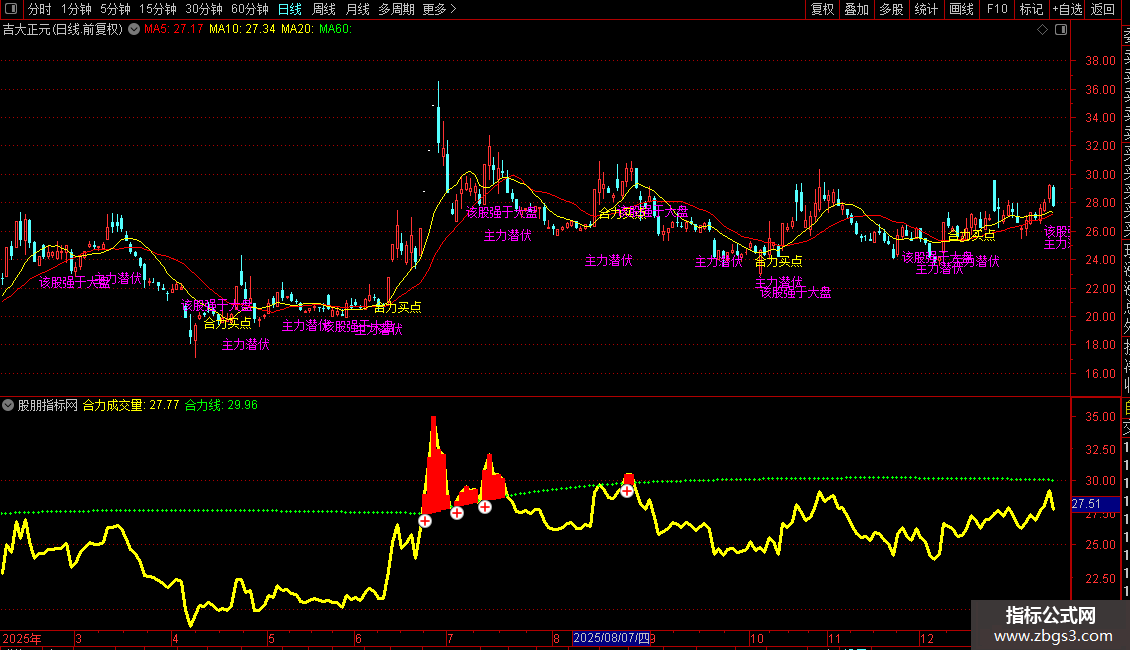Switch to the 分时 chart tab
The width and height of the screenshot is (1130, 650).
pos(40,9)
